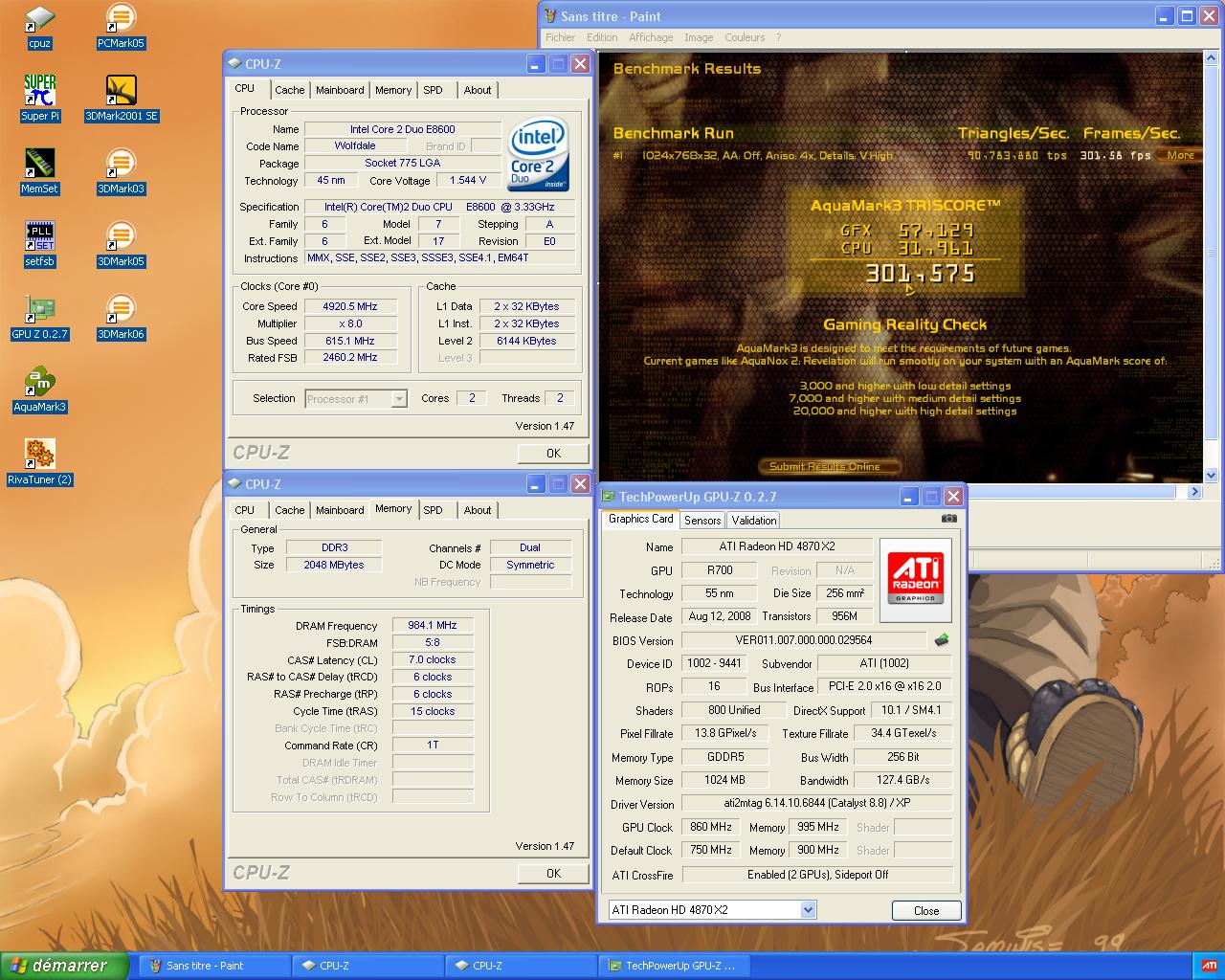Click the GPU-Z title bar icon
The height and width of the screenshot is (980, 1225).
pos(608,496)
